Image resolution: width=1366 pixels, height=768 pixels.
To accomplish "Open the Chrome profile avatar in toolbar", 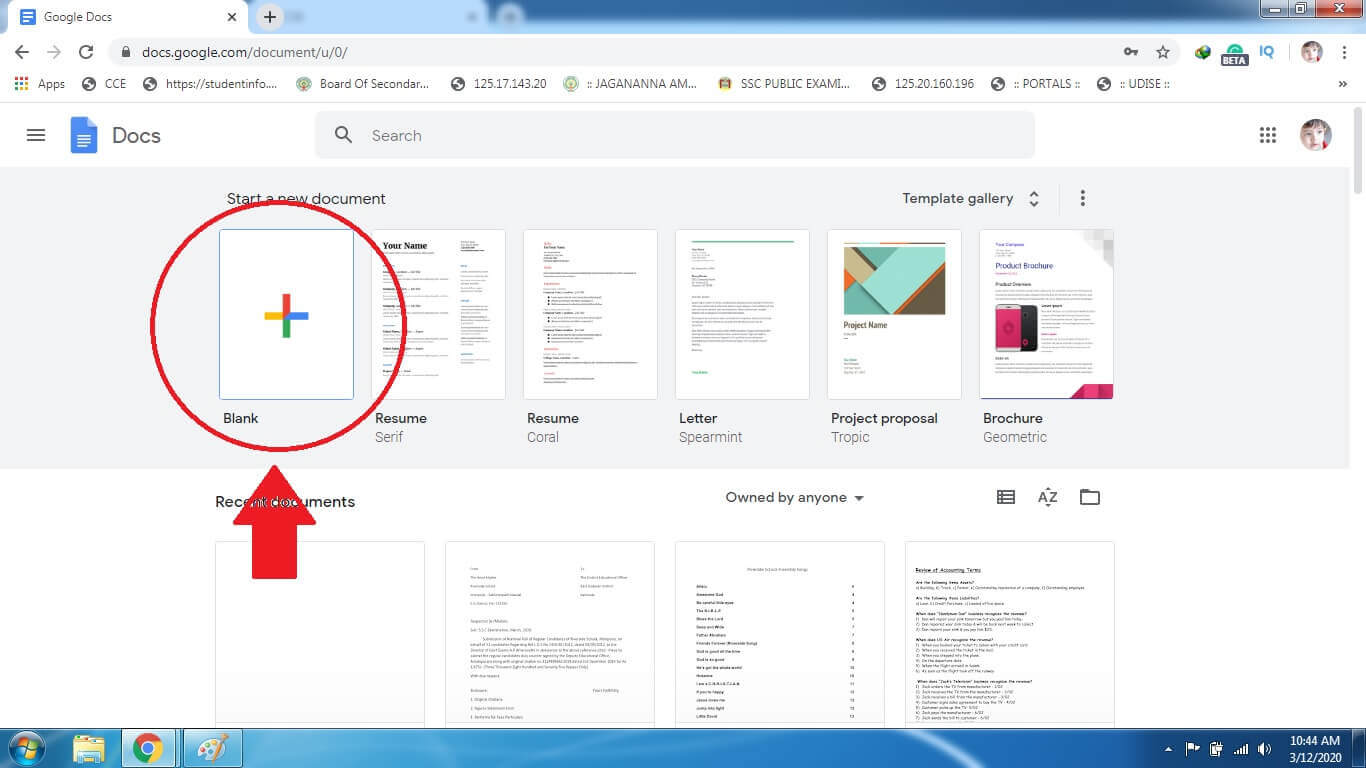I will coord(1312,52).
